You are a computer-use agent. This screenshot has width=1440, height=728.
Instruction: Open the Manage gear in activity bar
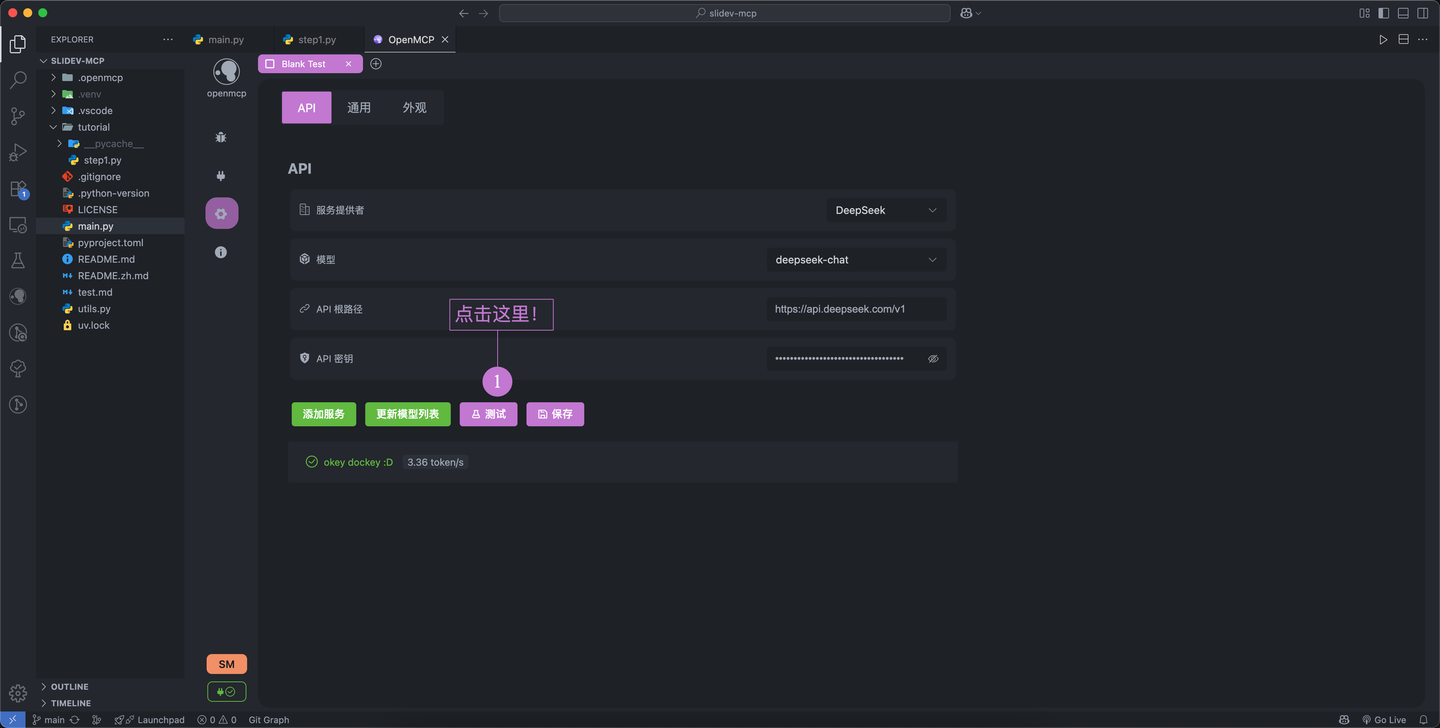(17, 693)
